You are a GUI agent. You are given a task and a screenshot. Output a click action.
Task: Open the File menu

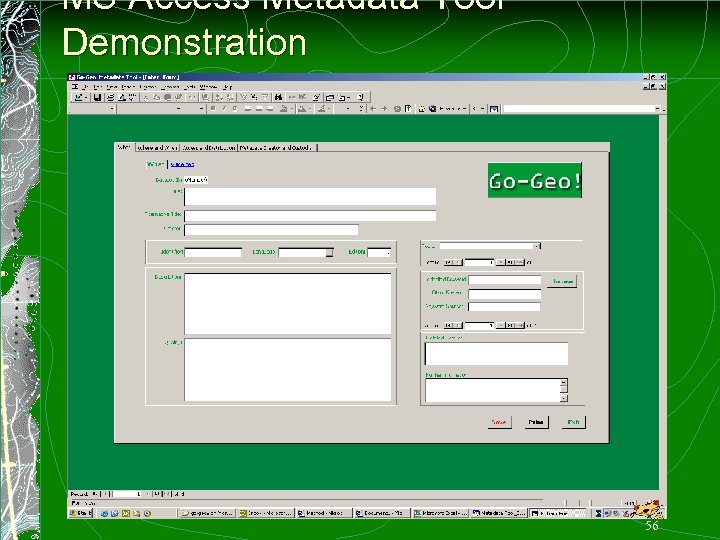pos(86,86)
